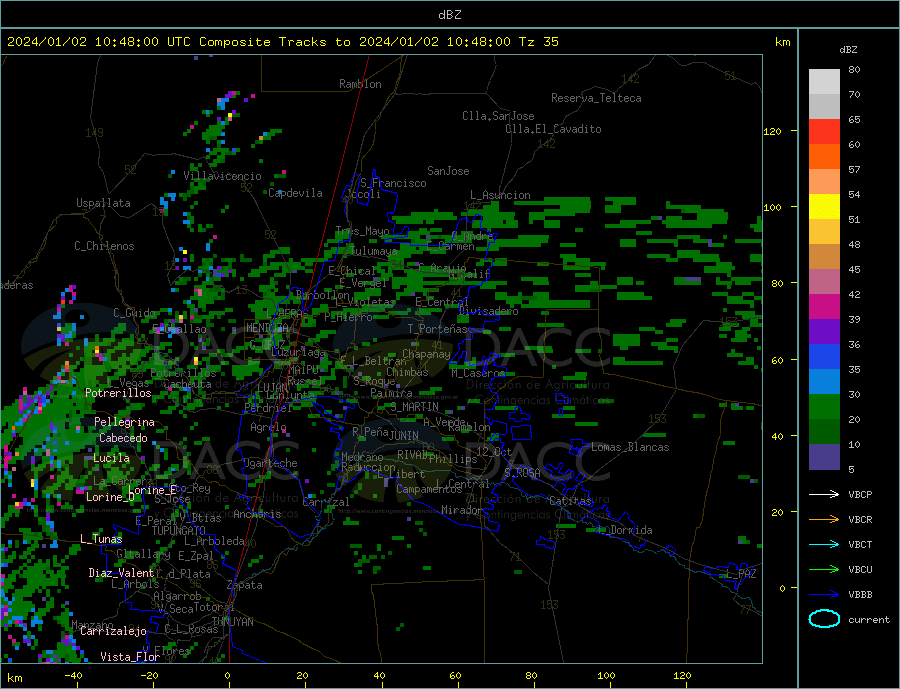
Task: Click the Cabecedo label on map
Action: (123, 438)
